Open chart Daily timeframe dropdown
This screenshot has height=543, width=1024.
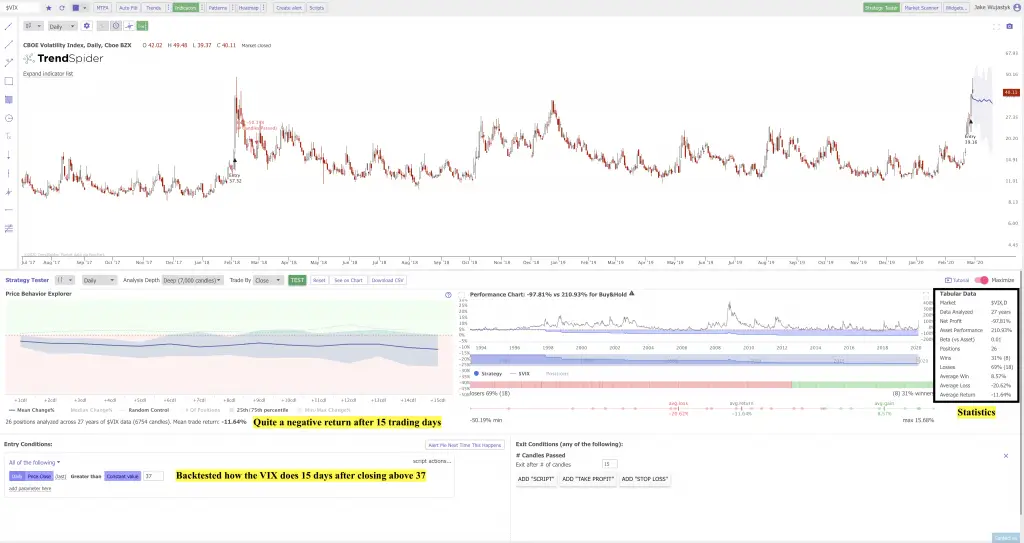point(61,26)
